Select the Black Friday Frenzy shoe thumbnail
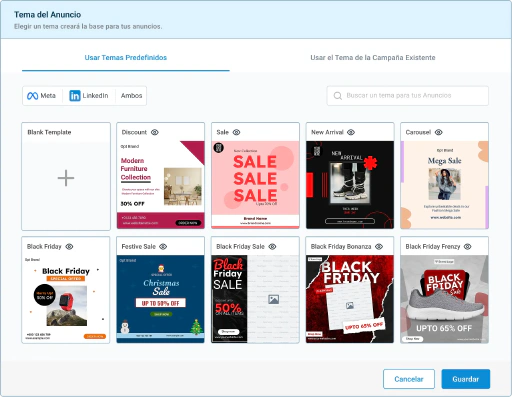Screen dimensions: 512x397 pos(444,299)
